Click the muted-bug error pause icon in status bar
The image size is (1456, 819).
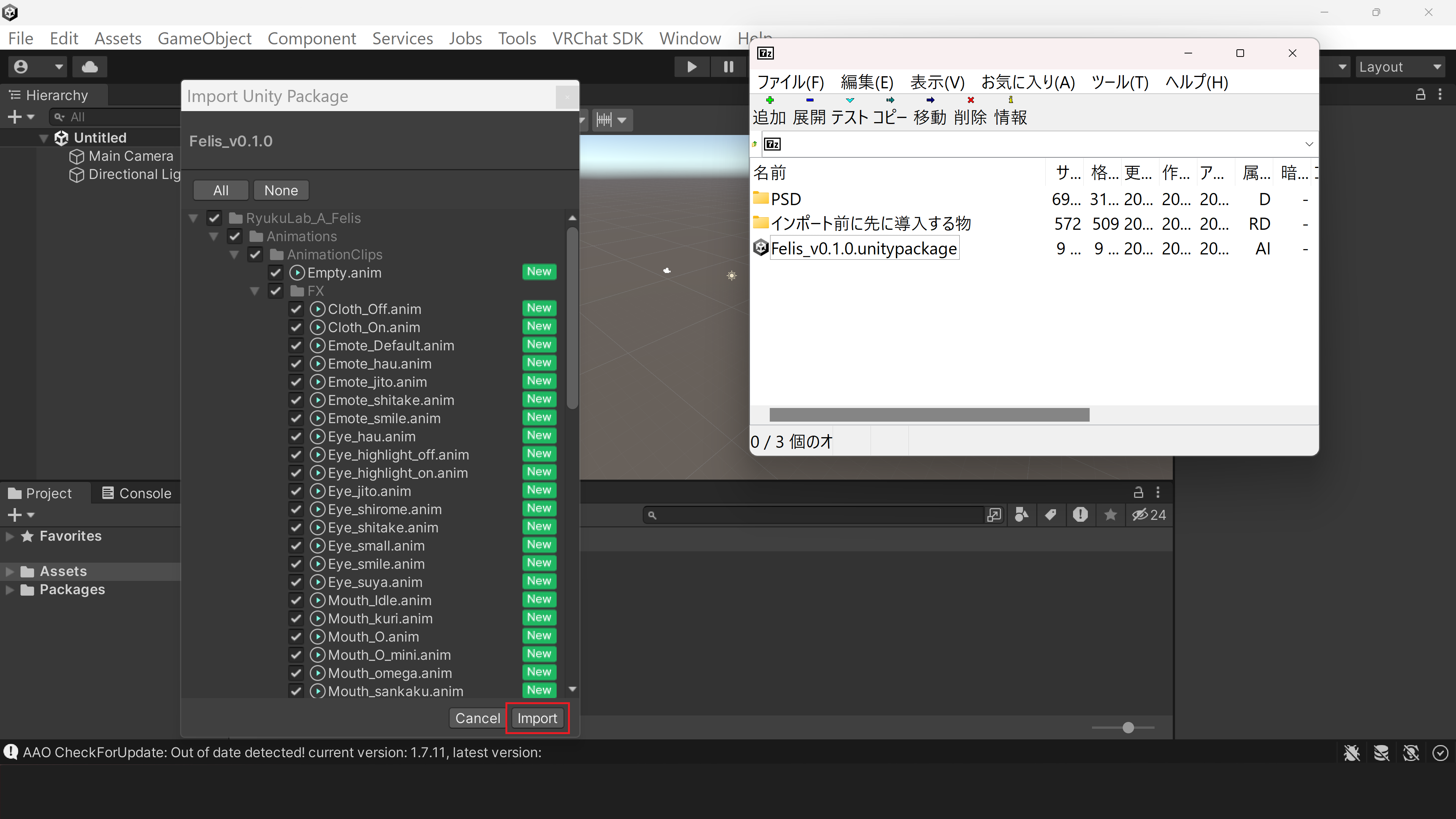[1351, 752]
